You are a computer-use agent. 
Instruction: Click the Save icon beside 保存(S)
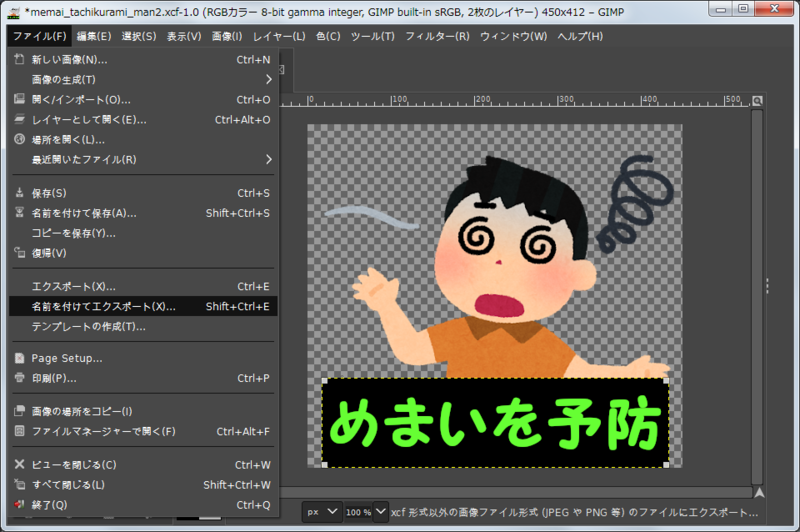coord(19,192)
